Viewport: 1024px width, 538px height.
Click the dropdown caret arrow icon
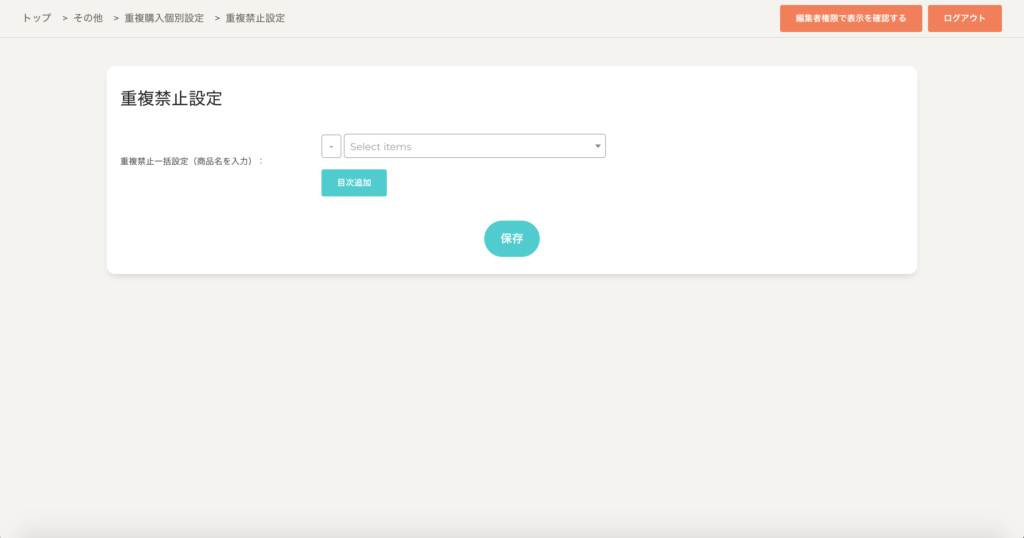tap(598, 146)
